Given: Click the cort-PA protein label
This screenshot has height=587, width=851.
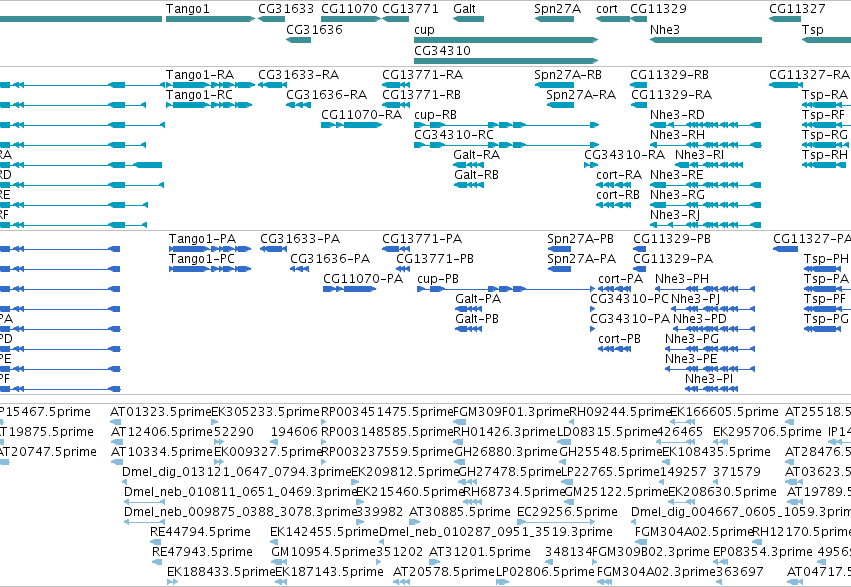Looking at the screenshot, I should [x=620, y=279].
